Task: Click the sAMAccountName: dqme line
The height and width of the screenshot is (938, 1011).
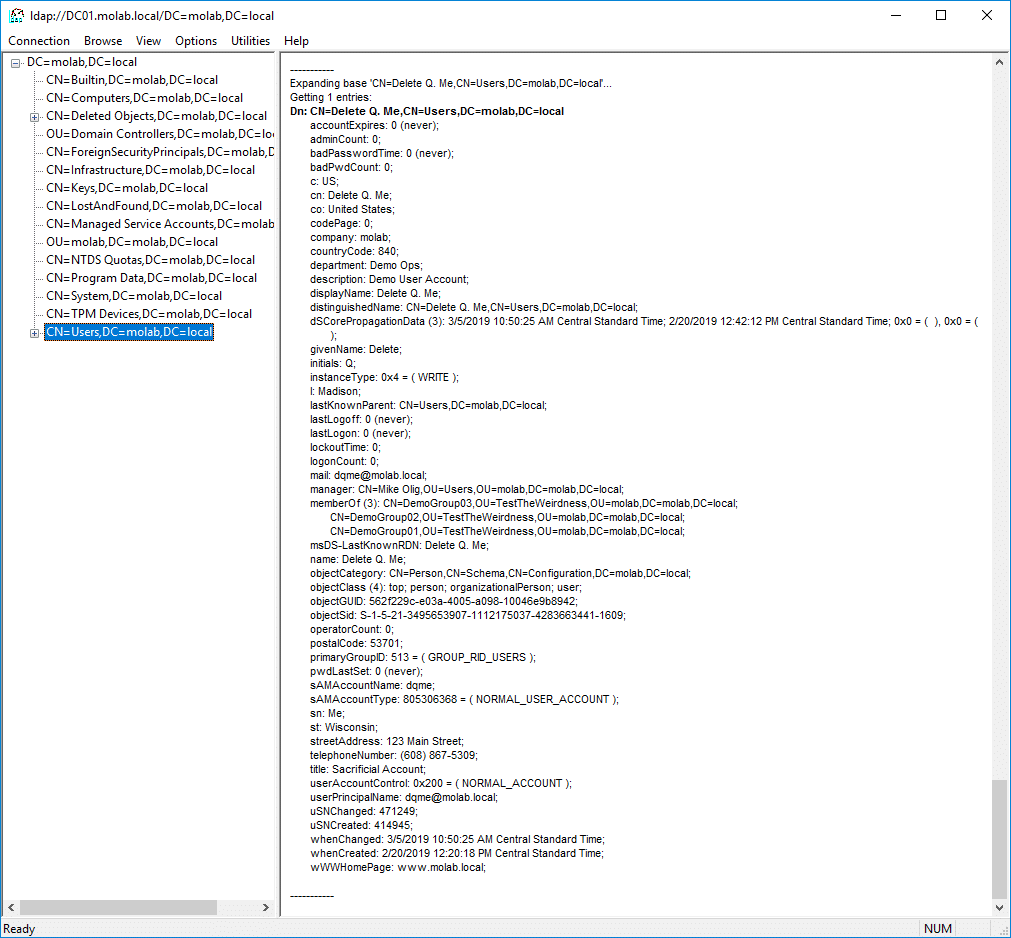Action: click(x=372, y=685)
